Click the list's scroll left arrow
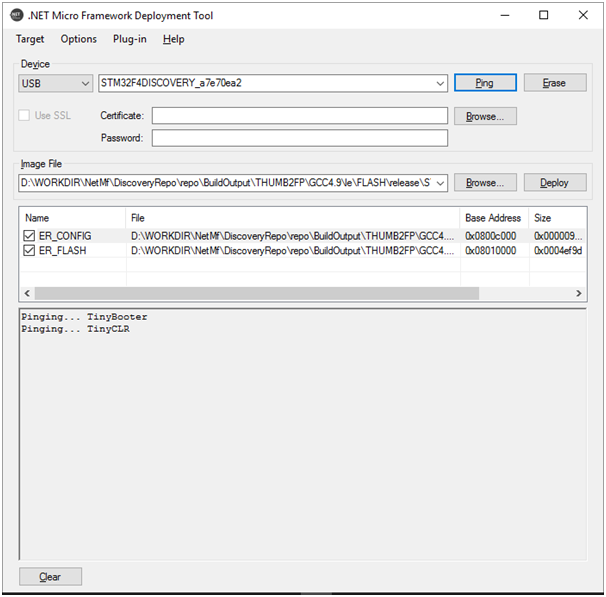606x597 pixels. click(x=27, y=293)
